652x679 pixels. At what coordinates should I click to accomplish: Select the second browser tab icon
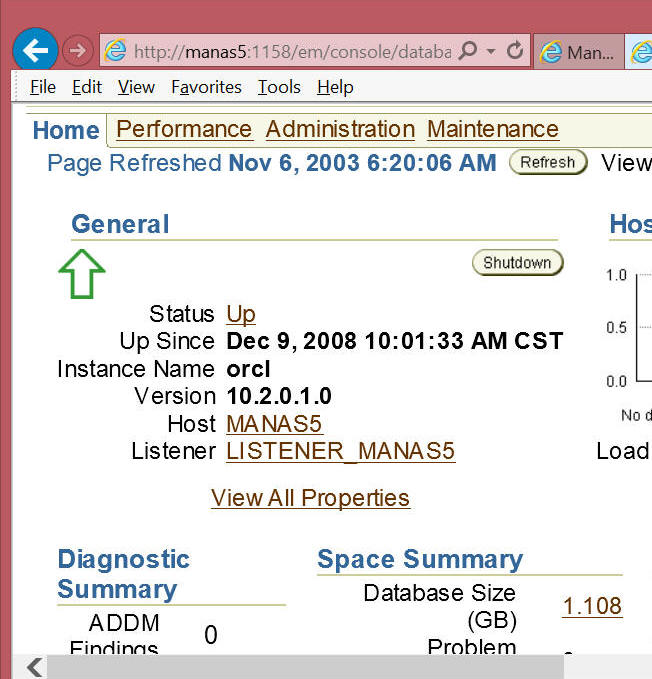point(640,51)
